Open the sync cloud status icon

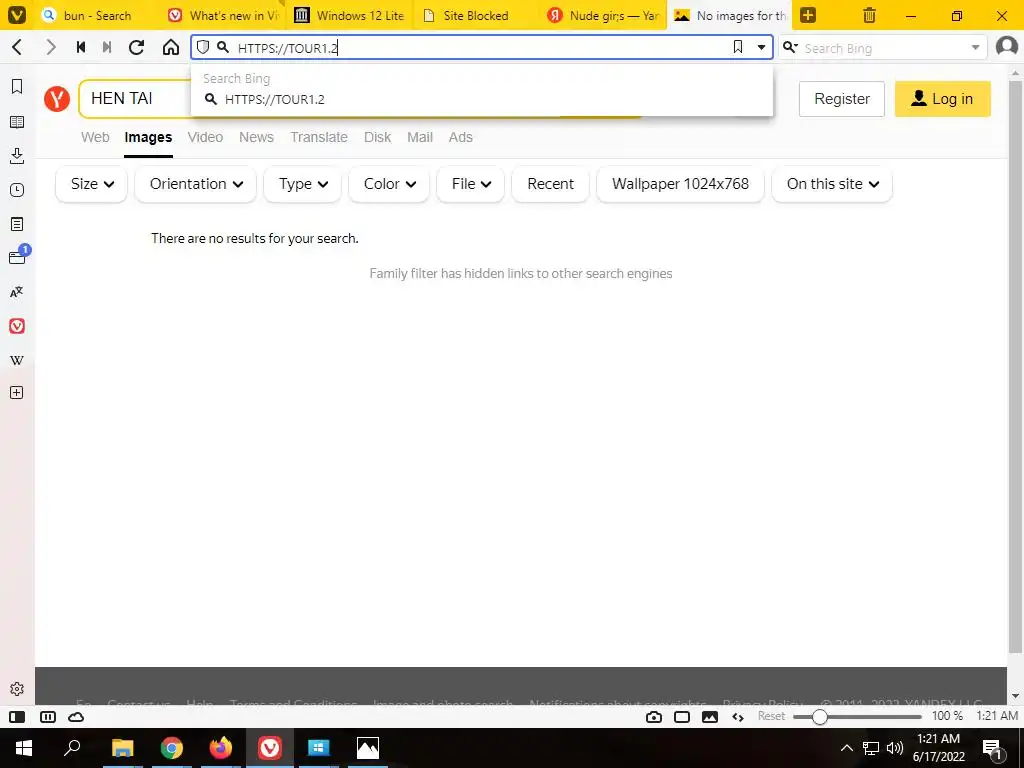click(76, 717)
